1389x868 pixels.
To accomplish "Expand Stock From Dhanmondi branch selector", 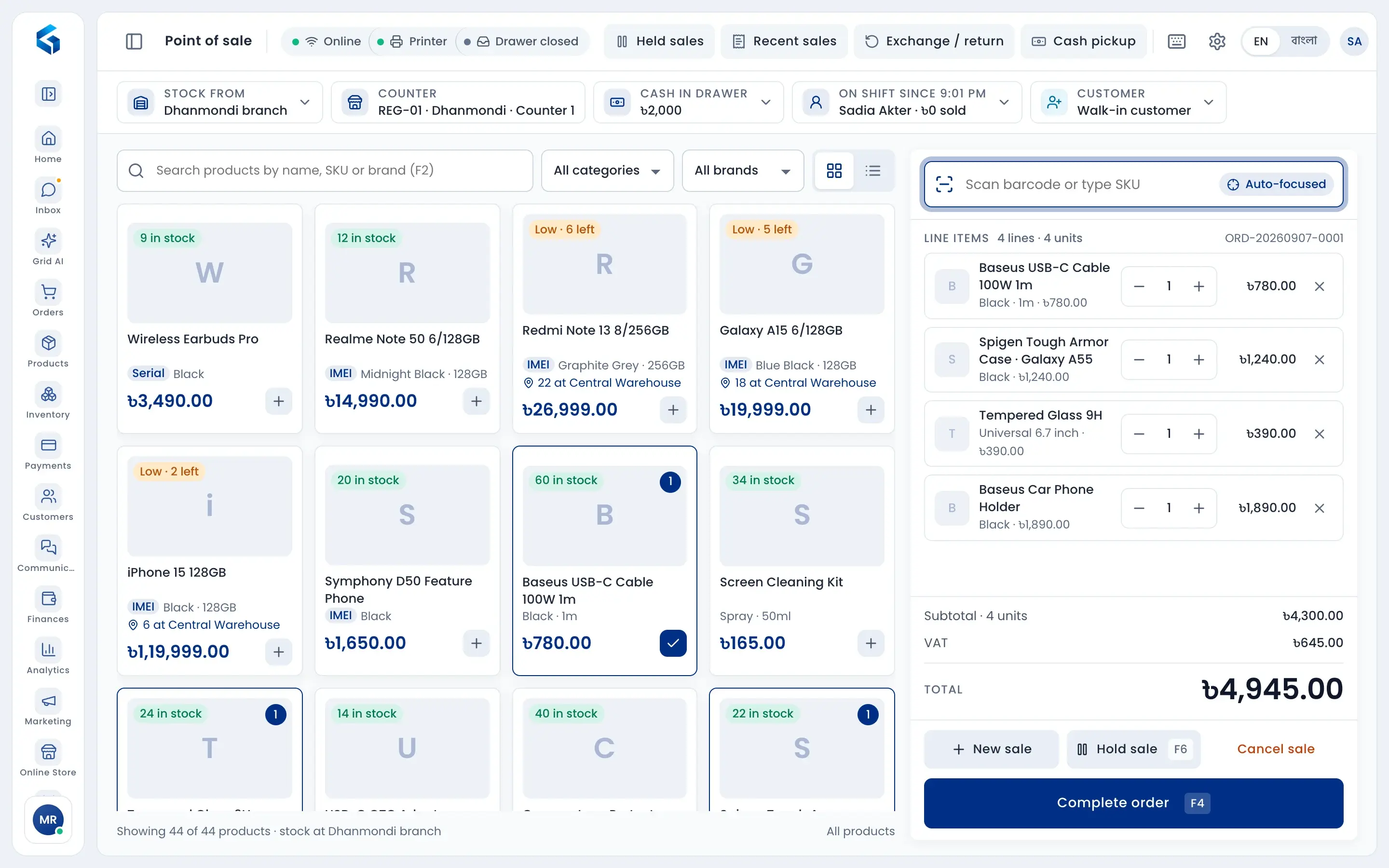I will [220, 102].
